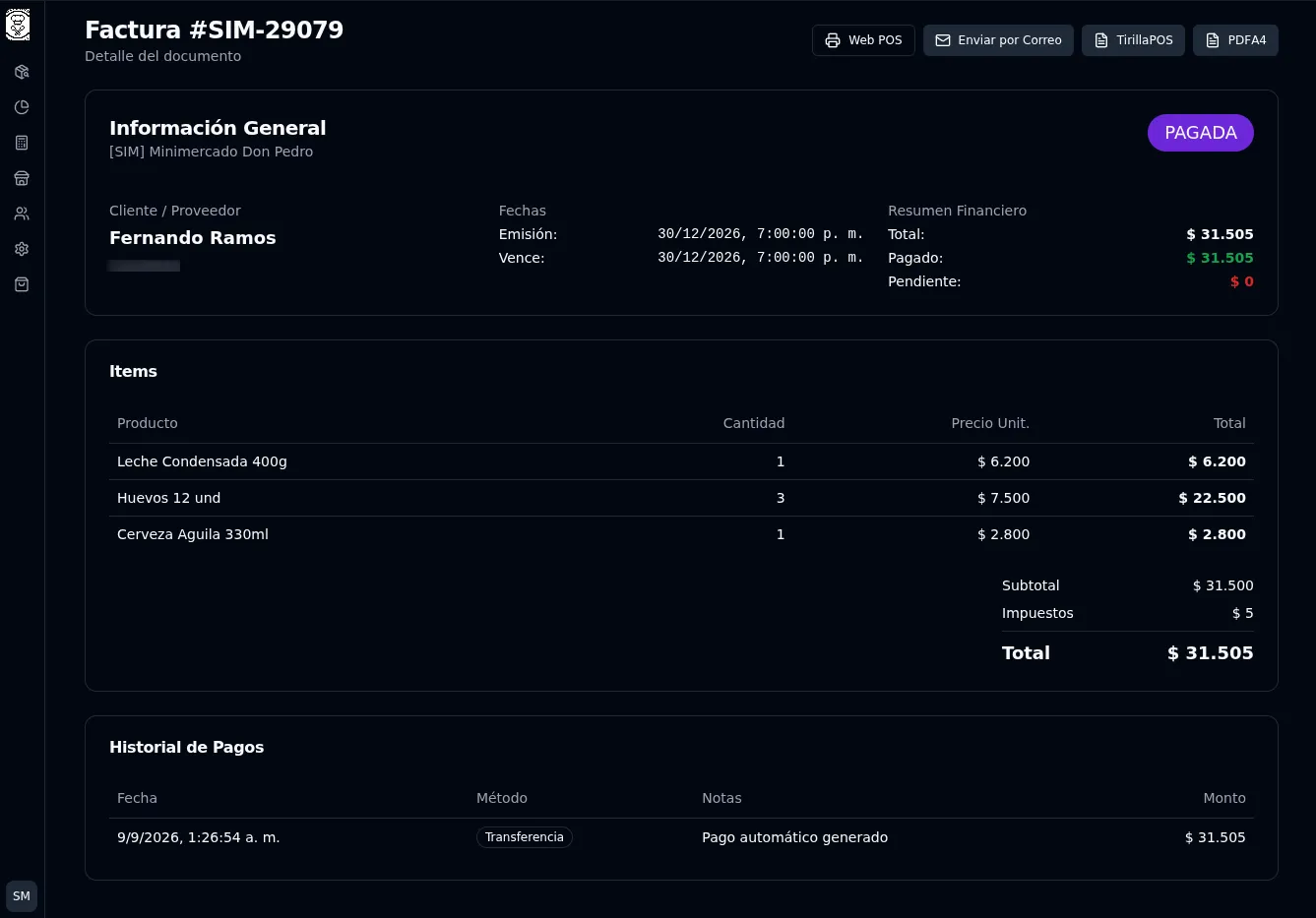The width and height of the screenshot is (1316, 918).
Task: Click the Emisión date value
Action: coord(761,234)
